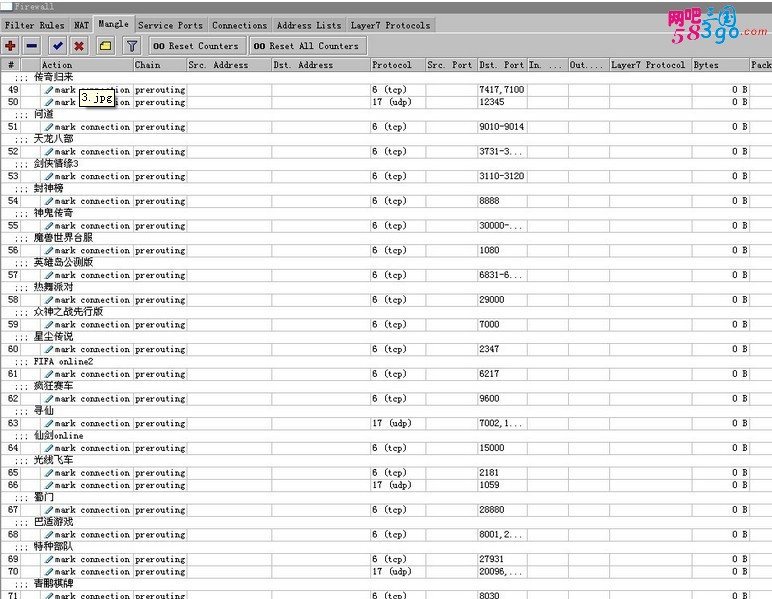Select row number 49
Screen dimensions: 772x599
tap(13, 90)
